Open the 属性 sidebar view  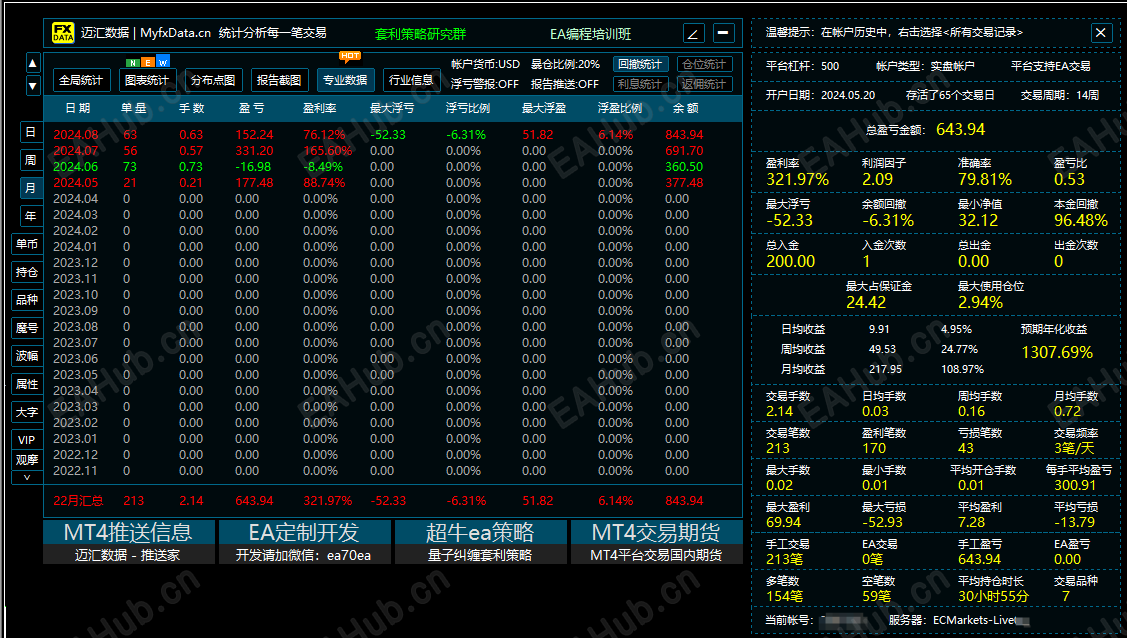click(27, 384)
